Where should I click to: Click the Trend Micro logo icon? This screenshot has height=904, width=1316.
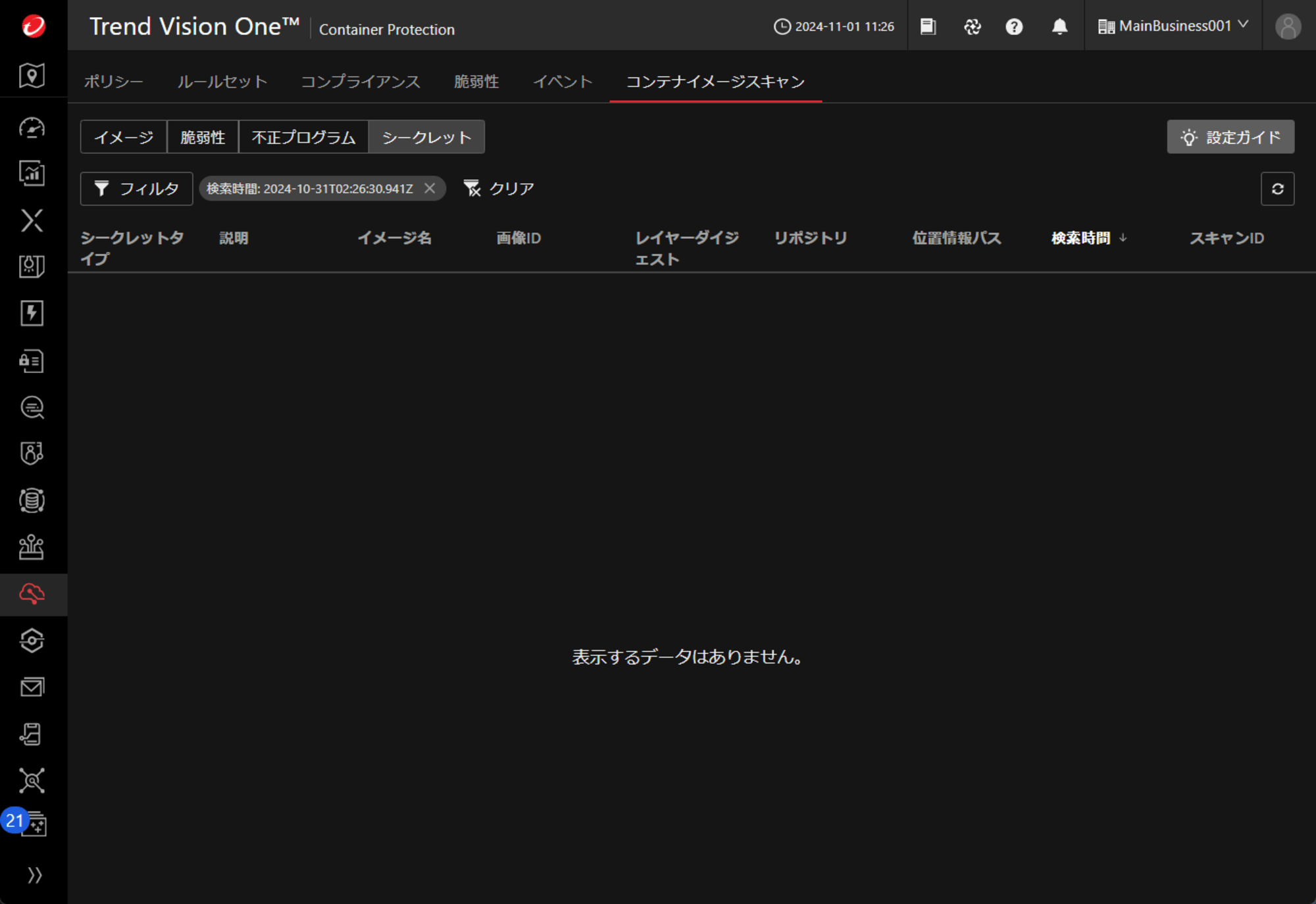[33, 26]
